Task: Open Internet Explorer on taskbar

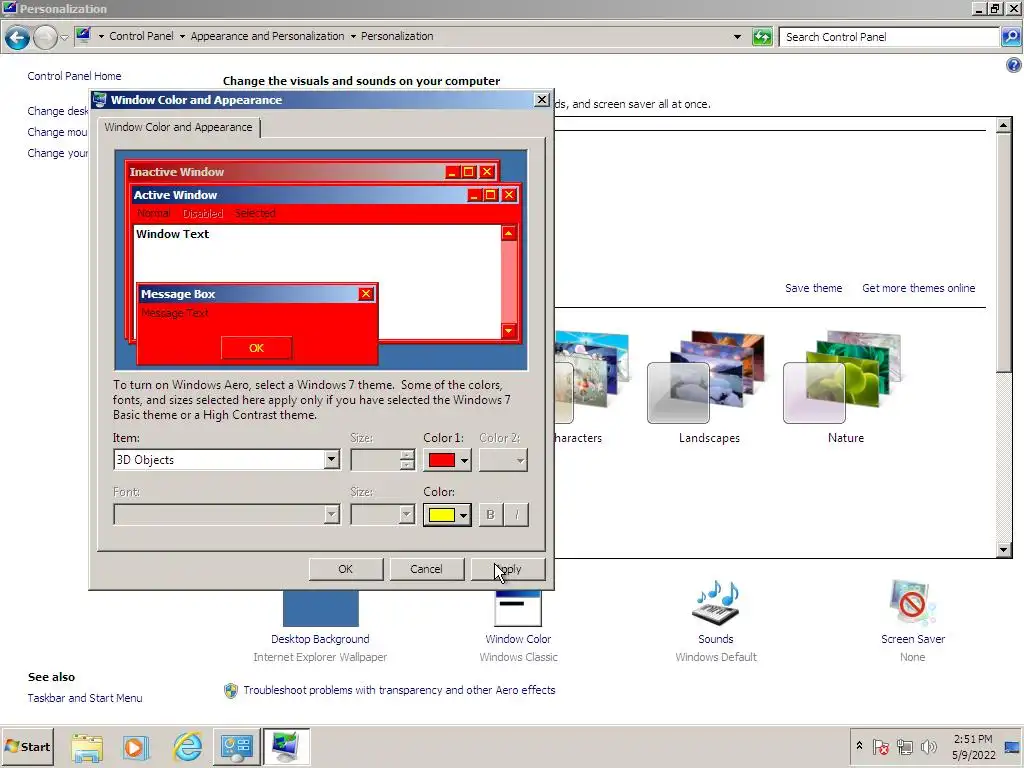Action: tap(187, 746)
